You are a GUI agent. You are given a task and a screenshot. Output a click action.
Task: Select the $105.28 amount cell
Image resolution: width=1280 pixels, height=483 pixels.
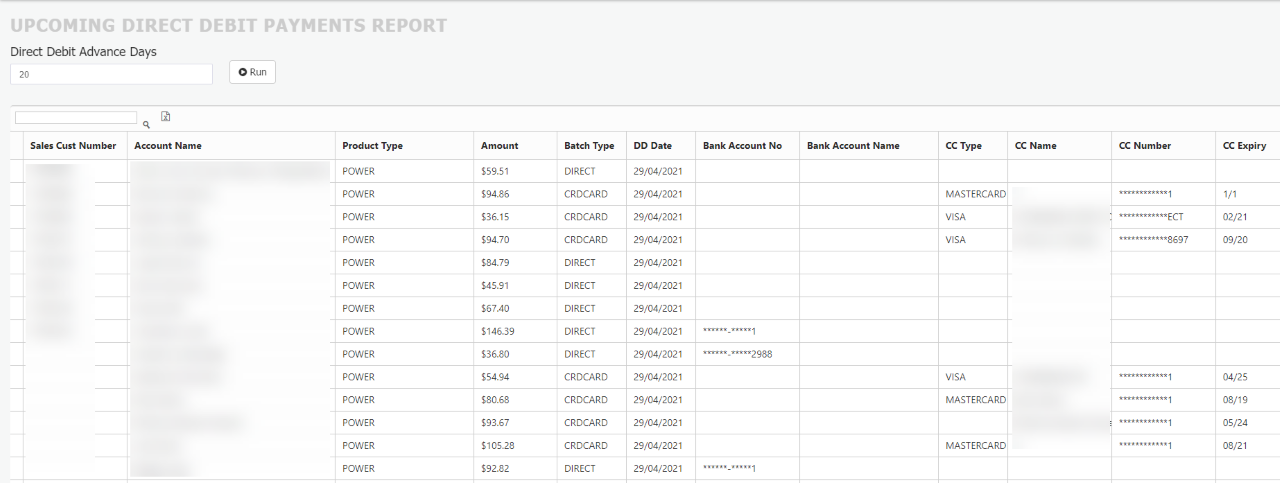(498, 446)
